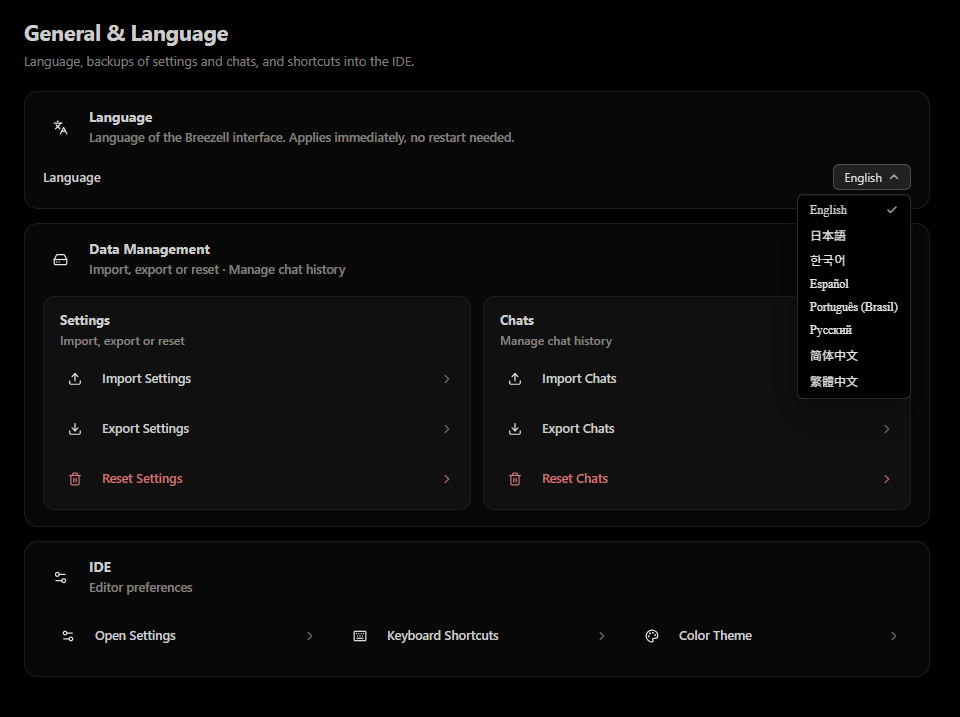Open Export Chats
The height and width of the screenshot is (717, 960).
tap(697, 429)
